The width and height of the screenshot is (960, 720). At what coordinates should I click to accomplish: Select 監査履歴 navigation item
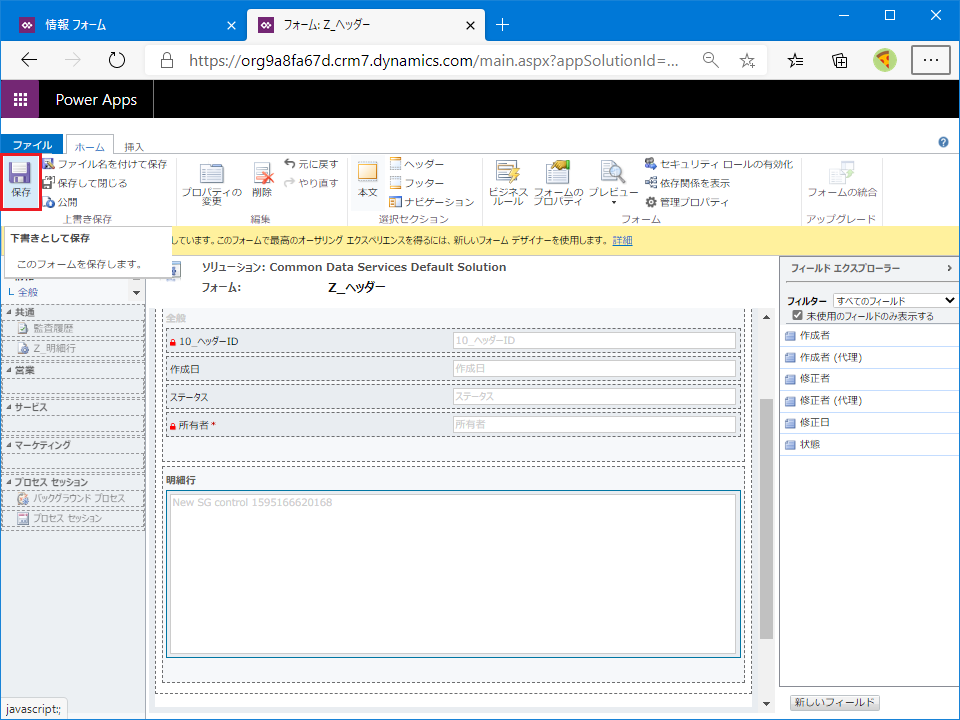[x=73, y=328]
